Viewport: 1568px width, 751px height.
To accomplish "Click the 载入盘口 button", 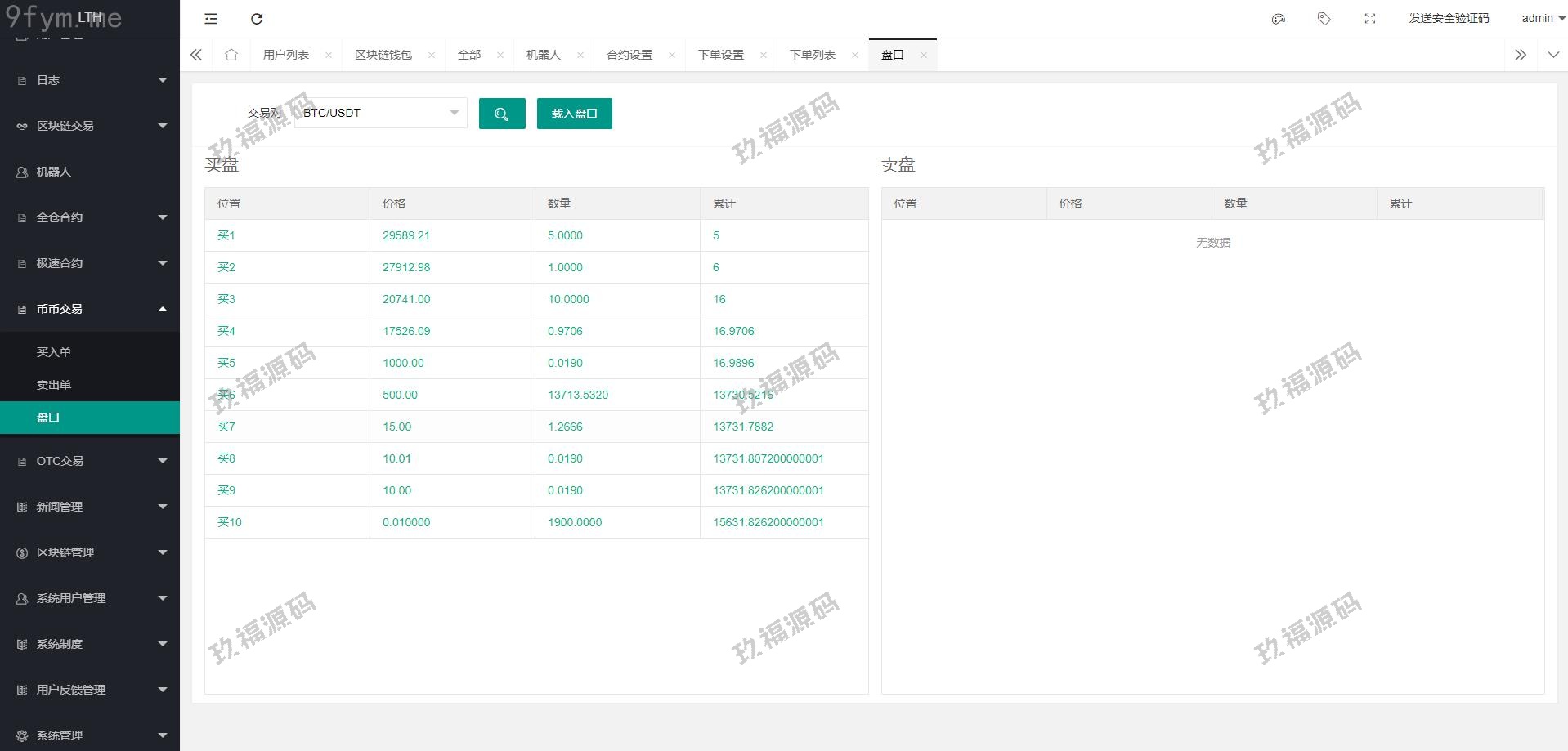I will pos(574,114).
